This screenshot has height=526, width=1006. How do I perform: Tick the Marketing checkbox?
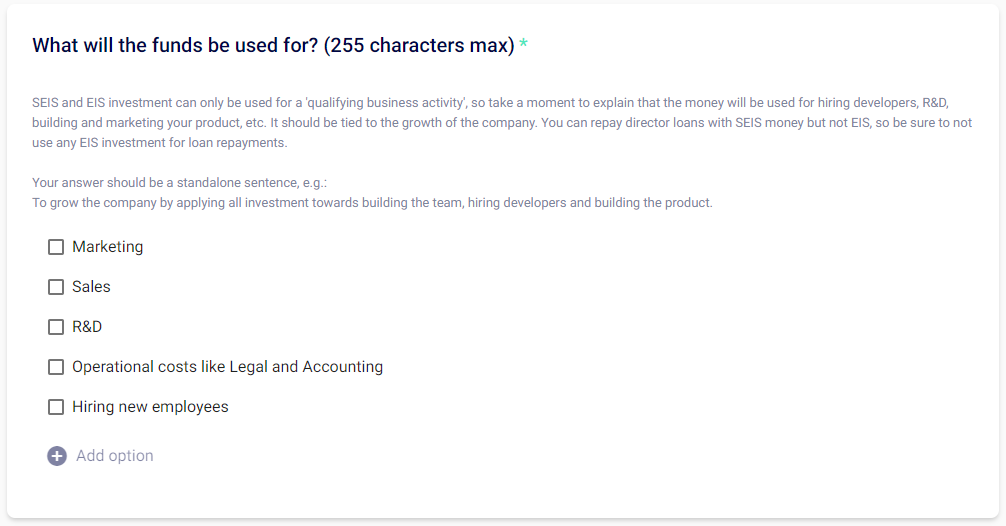point(56,247)
